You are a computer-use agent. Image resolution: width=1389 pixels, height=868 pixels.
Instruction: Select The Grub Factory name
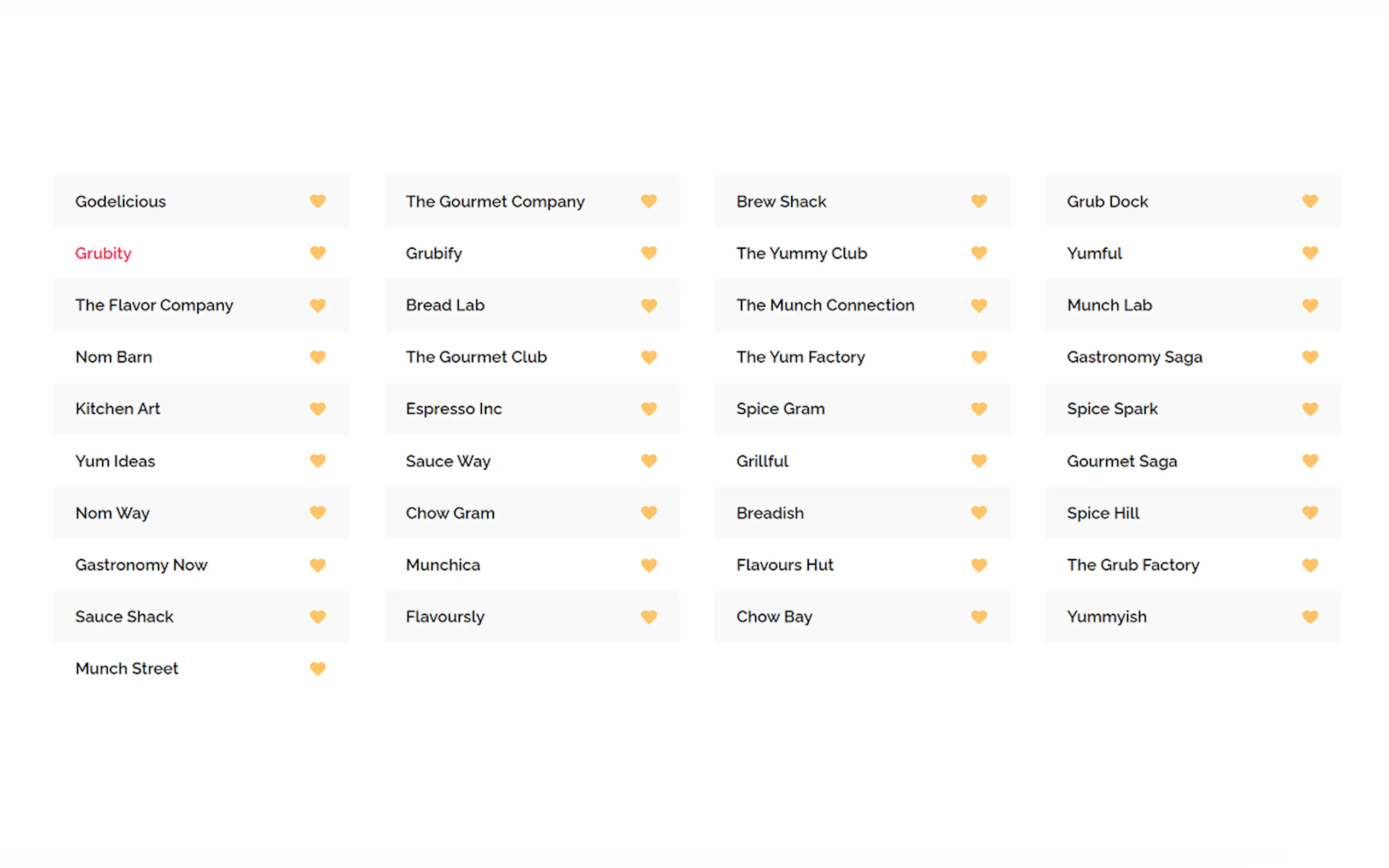click(1133, 565)
